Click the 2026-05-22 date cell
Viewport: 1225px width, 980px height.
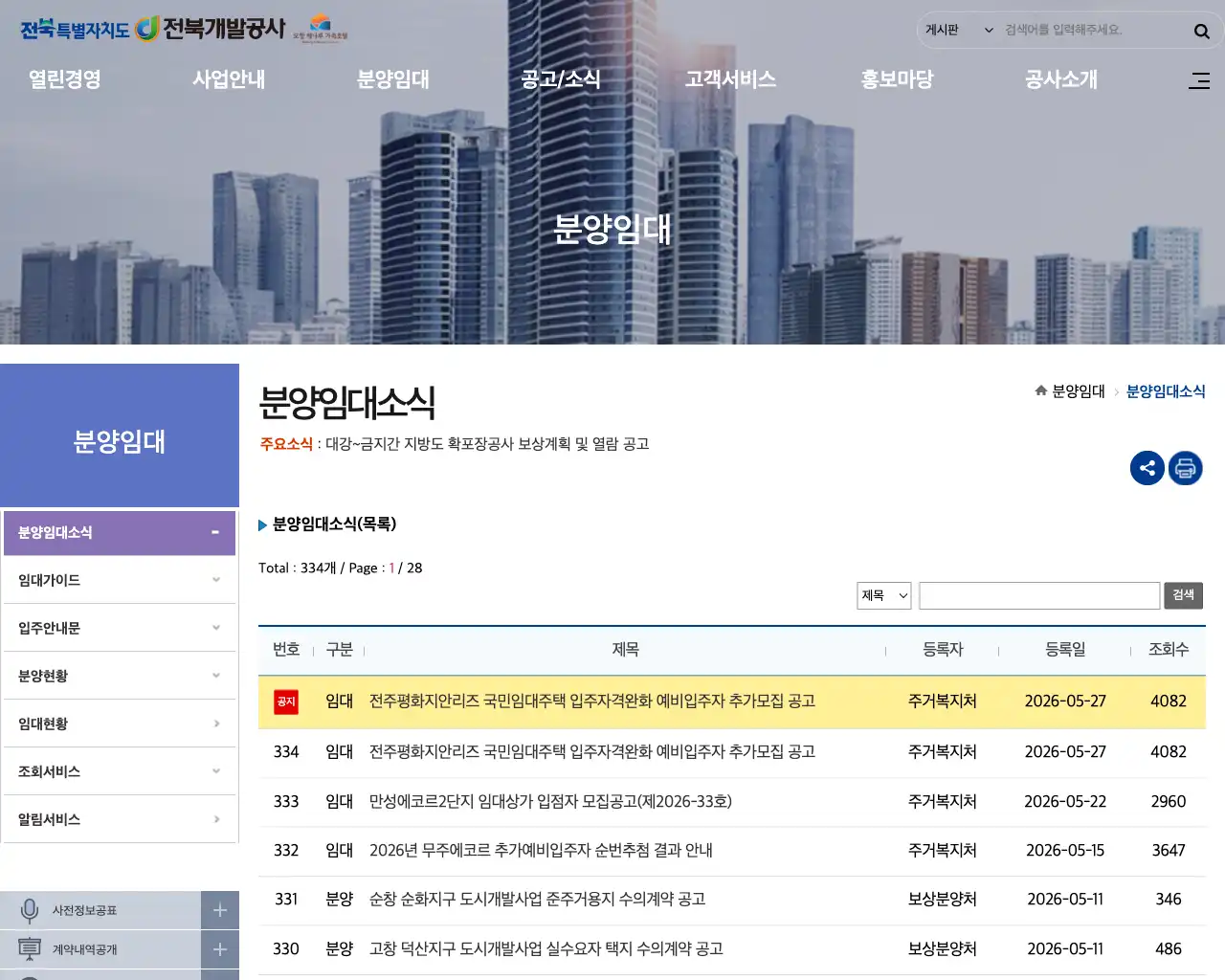click(x=1065, y=802)
